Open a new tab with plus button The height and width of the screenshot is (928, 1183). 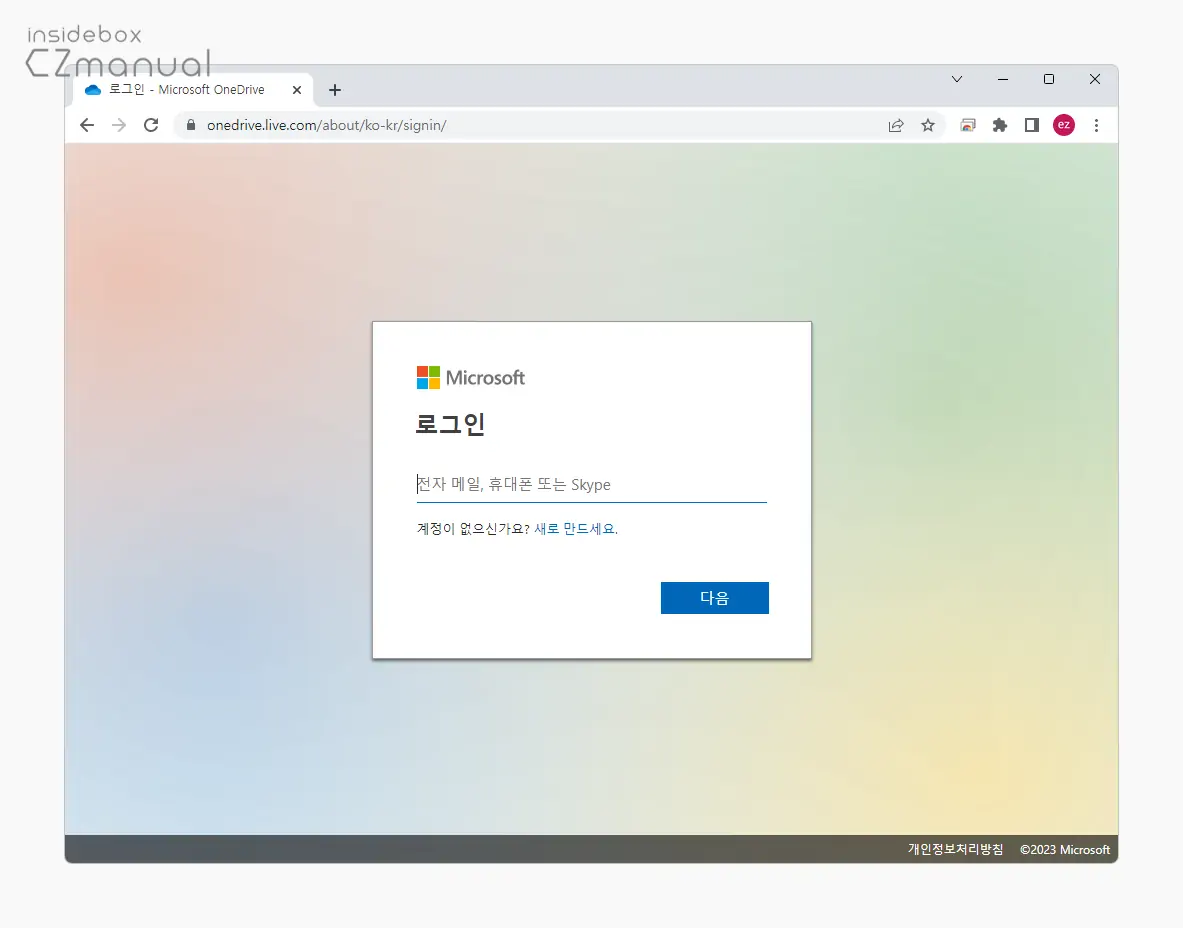pos(335,90)
